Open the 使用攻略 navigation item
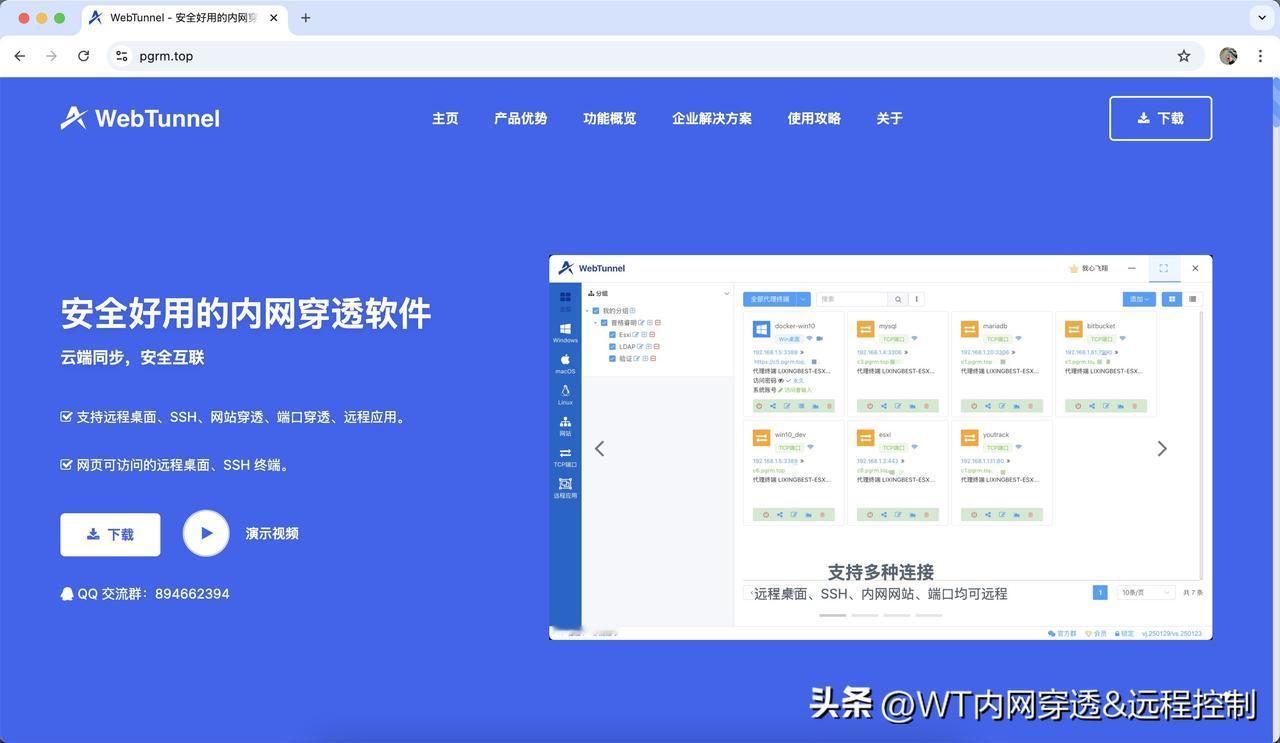This screenshot has height=743, width=1280. 814,118
